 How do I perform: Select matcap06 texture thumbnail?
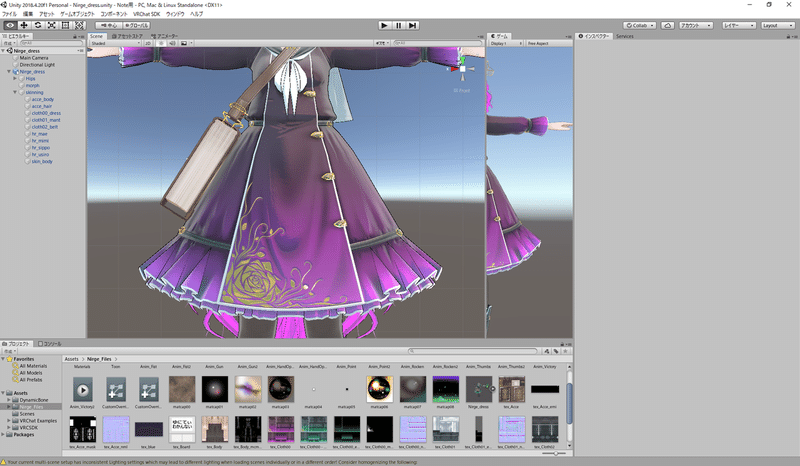click(380, 390)
